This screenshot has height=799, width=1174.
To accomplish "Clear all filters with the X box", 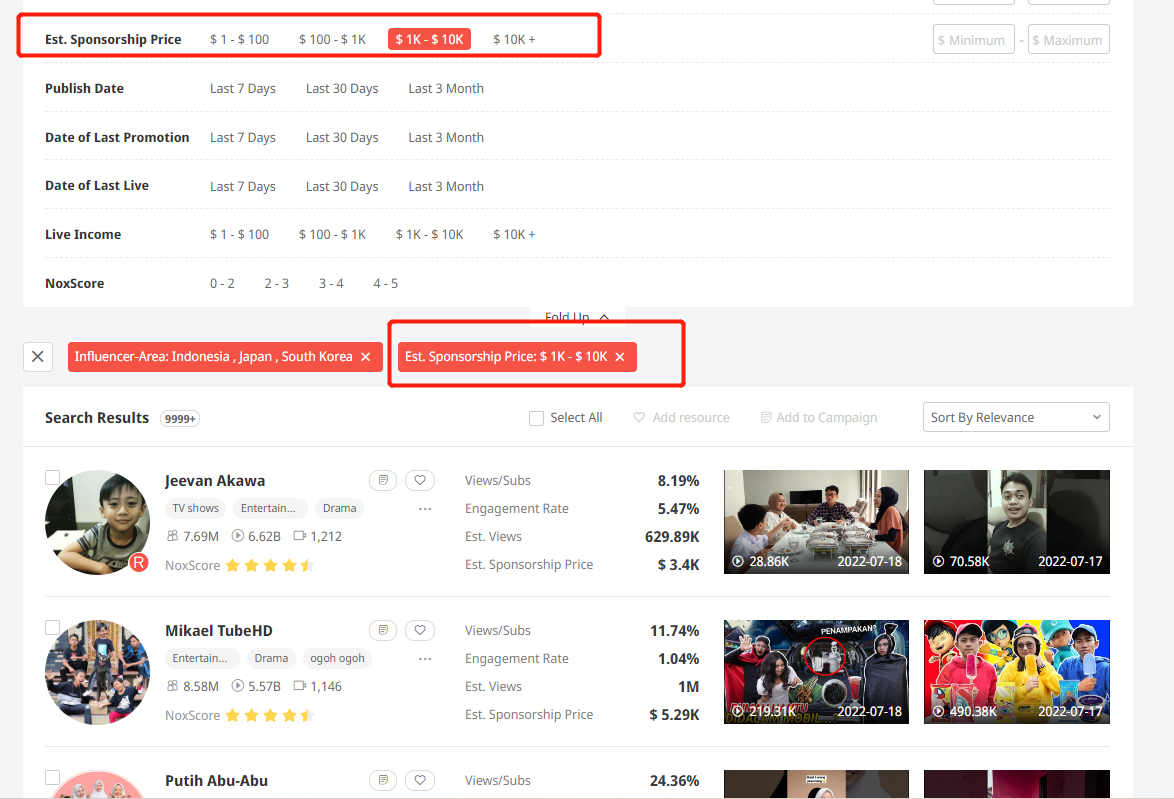I will click(x=38, y=356).
